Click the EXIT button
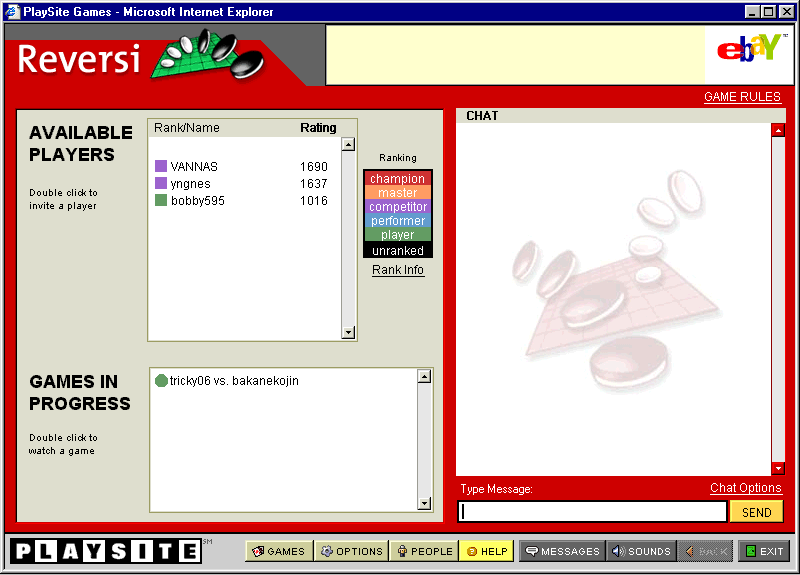This screenshot has height=575, width=800. [764, 551]
